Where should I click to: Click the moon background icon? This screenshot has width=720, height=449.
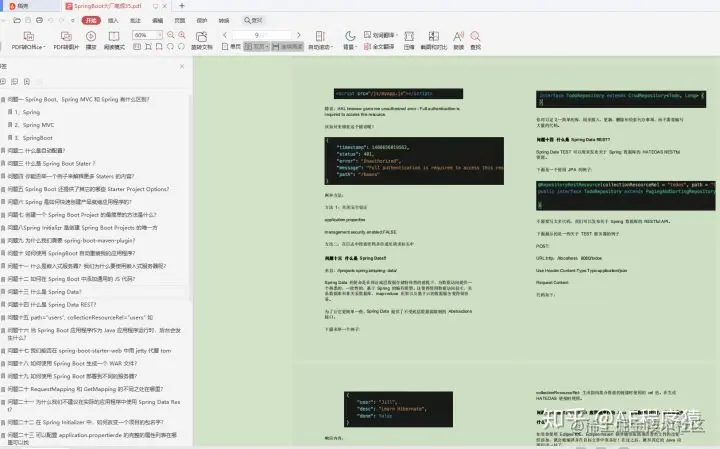pyautogui.click(x=350, y=36)
